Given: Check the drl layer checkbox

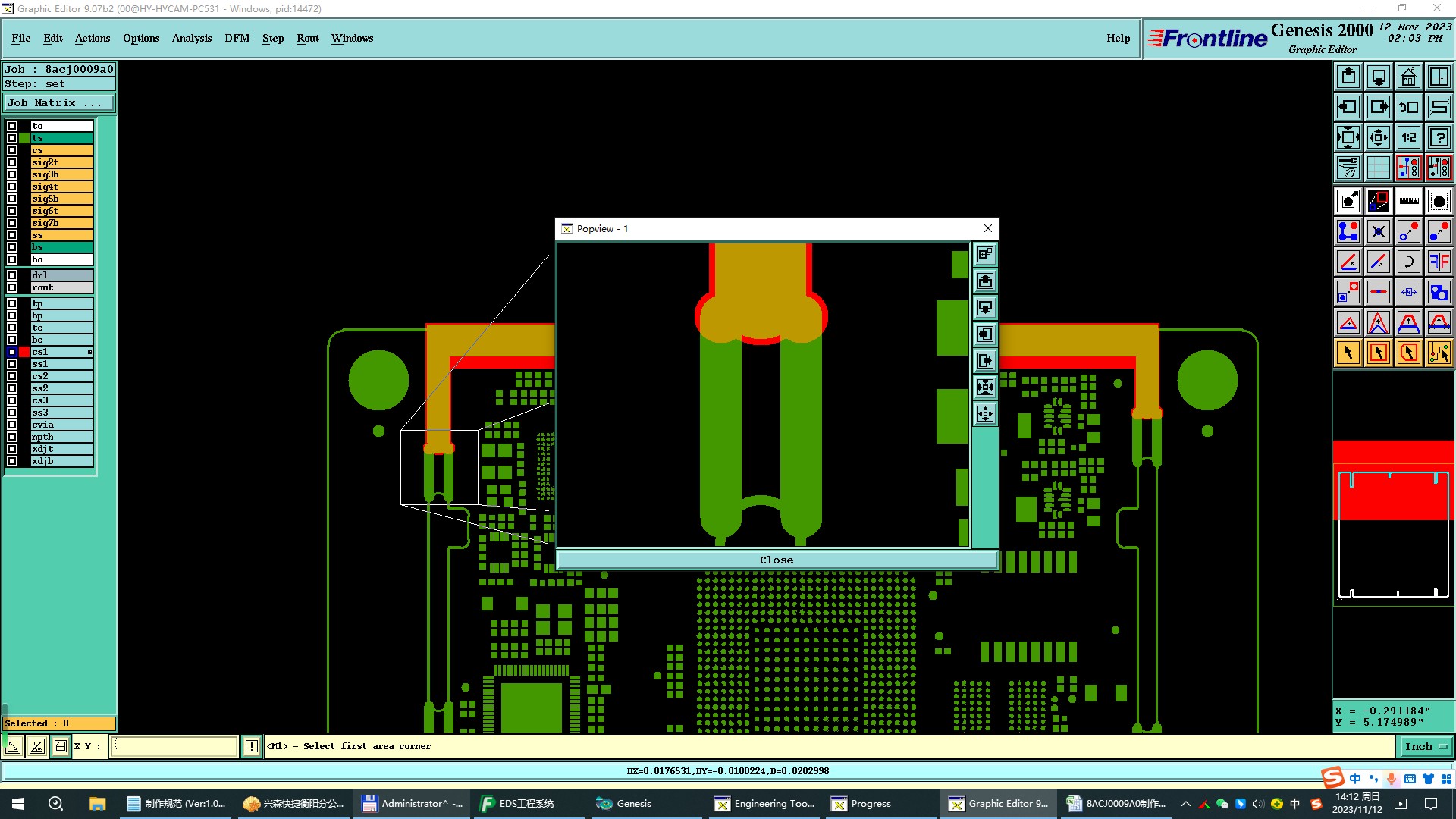Looking at the screenshot, I should coord(12,275).
